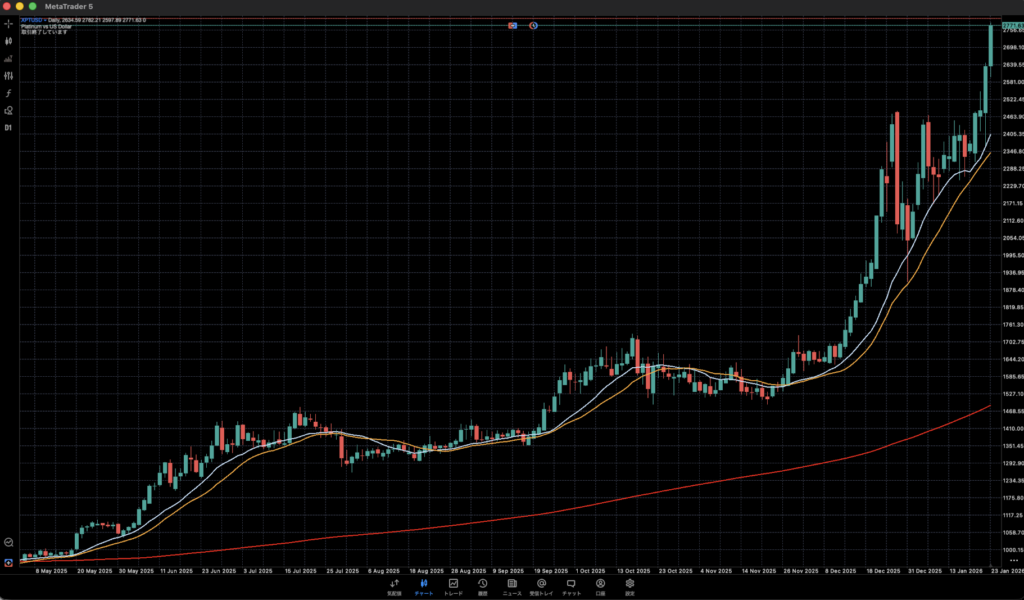
Task: Expand the XPTUSD symbol dropdown
Action: (30, 19)
